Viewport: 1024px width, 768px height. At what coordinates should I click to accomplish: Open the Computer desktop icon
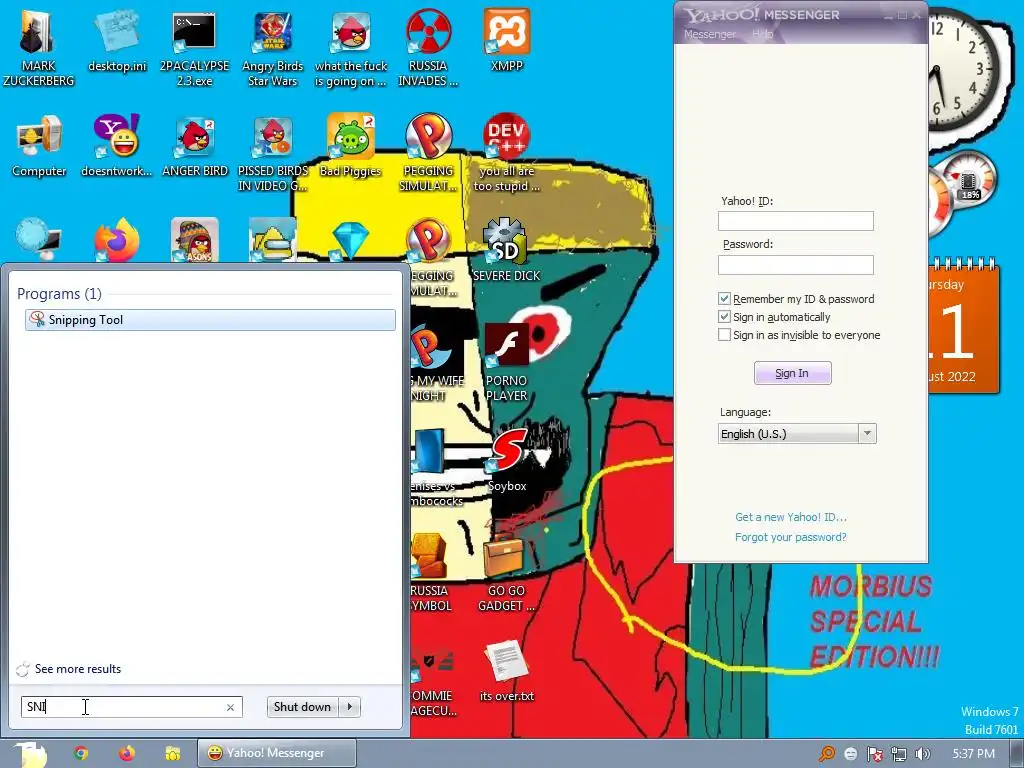click(x=39, y=146)
